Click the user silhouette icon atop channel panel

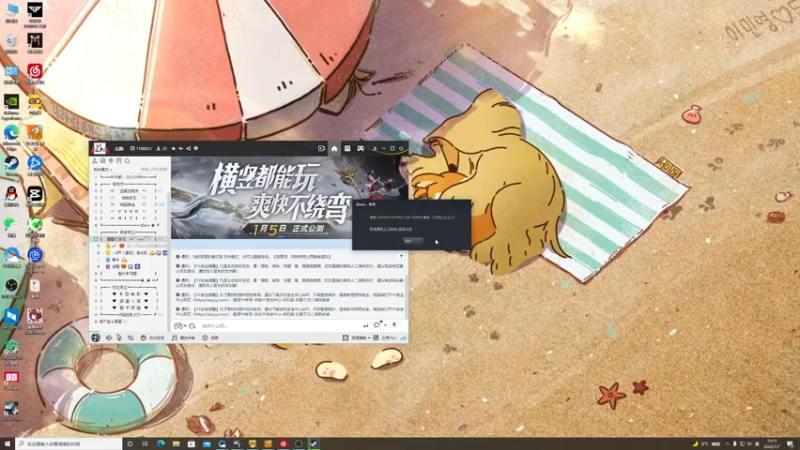click(x=95, y=161)
